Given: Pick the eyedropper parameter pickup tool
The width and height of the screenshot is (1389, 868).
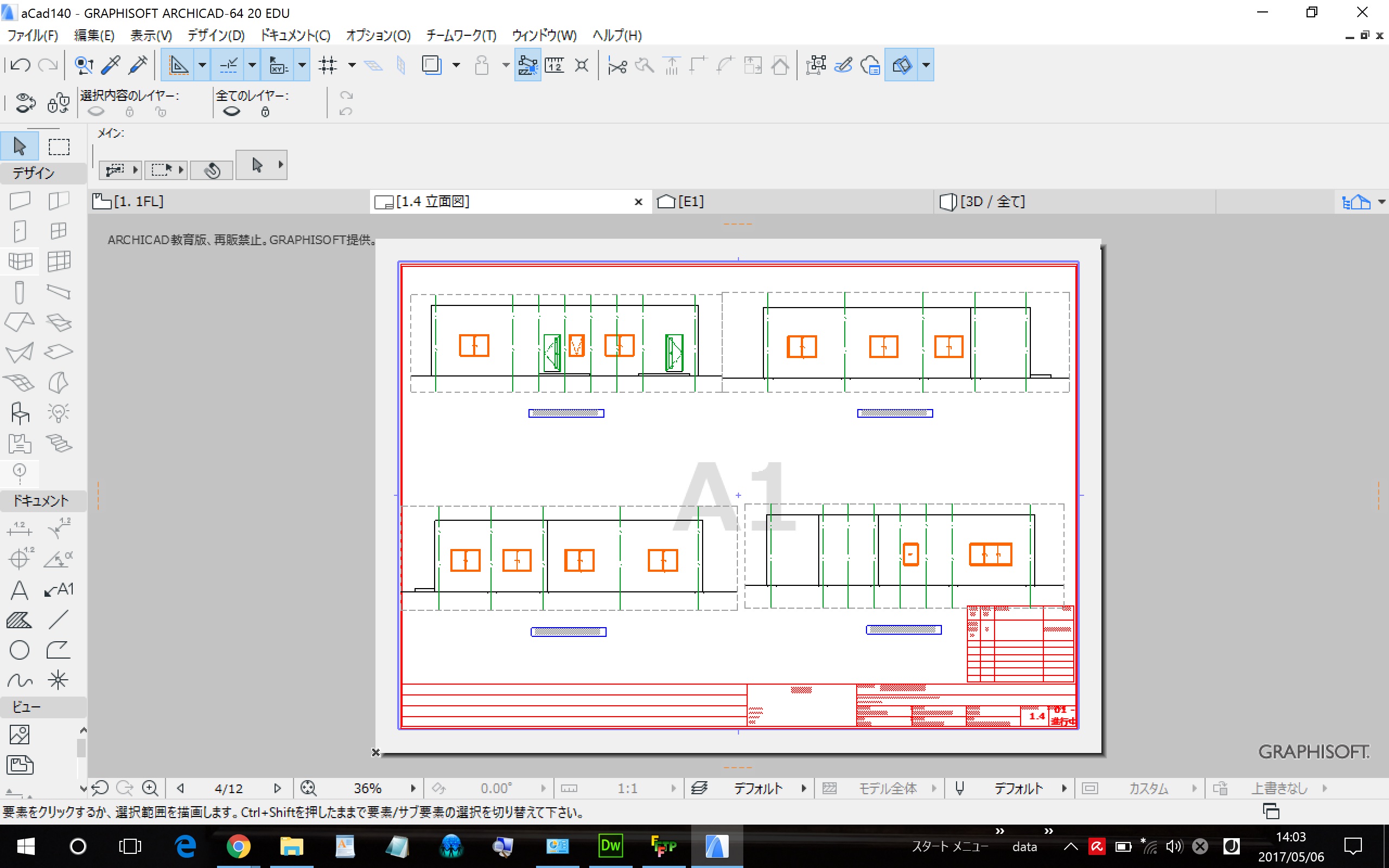Looking at the screenshot, I should click(x=111, y=66).
